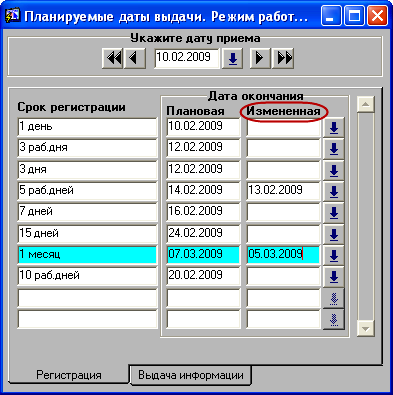Click the scrollbar down arrow

click(x=366, y=329)
